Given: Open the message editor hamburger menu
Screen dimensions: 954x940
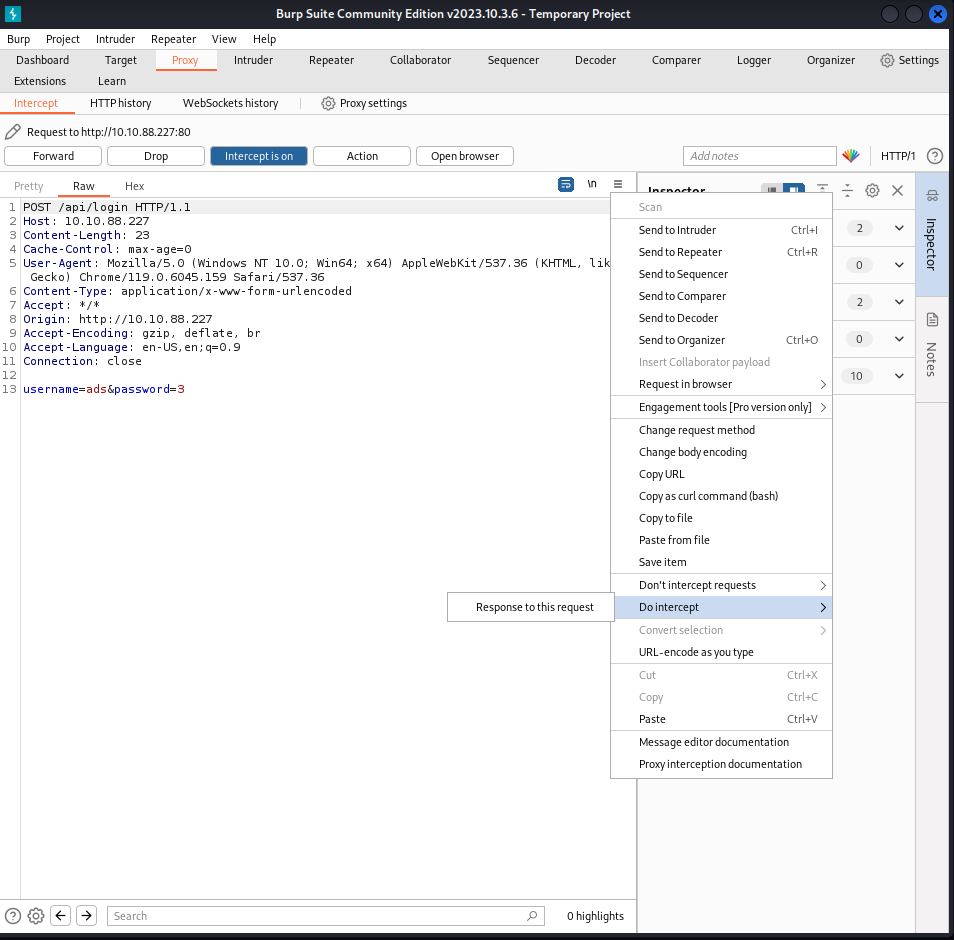Looking at the screenshot, I should [x=618, y=184].
